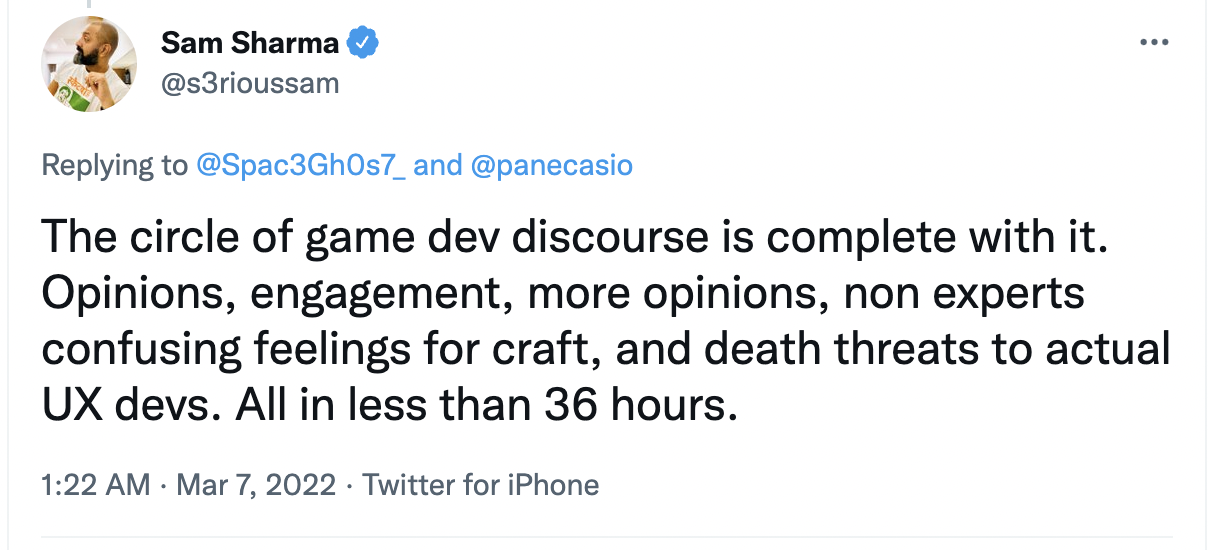Open Sam Sharma's profile picture

[88, 64]
